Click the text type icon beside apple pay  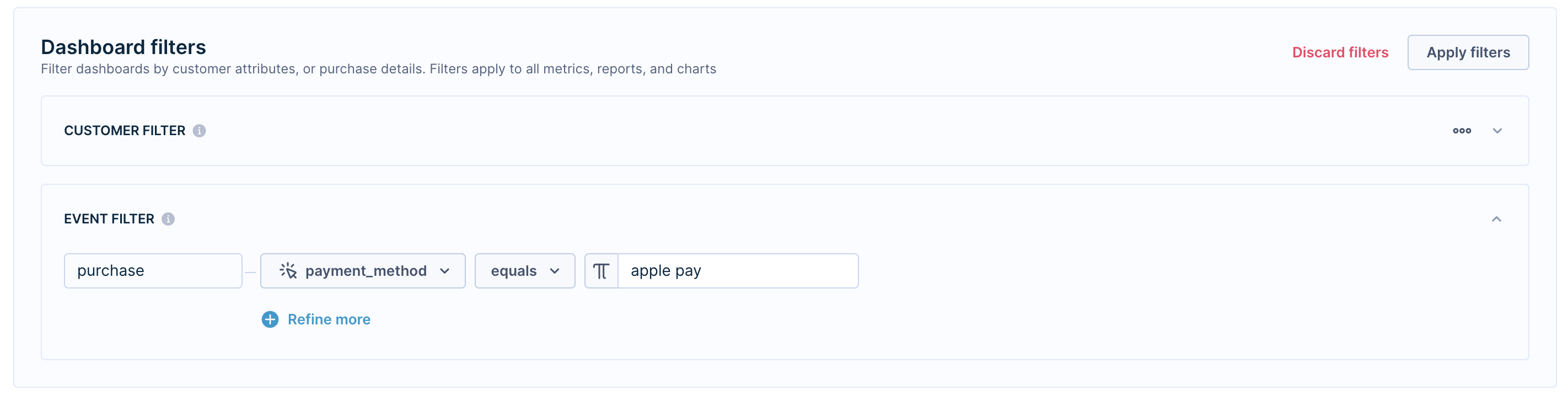(x=601, y=271)
